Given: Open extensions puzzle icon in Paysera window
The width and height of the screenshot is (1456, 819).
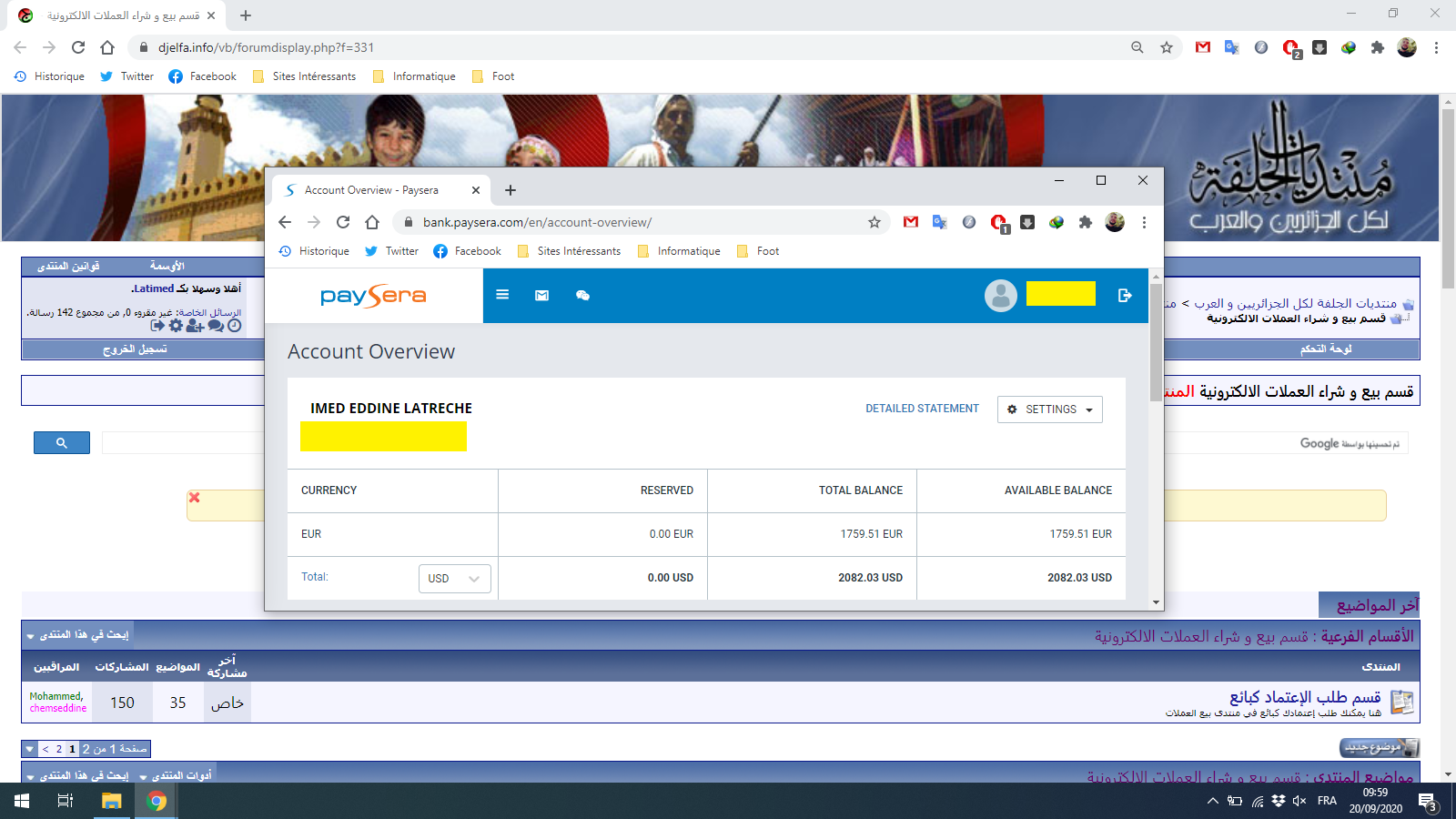Looking at the screenshot, I should pyautogui.click(x=1086, y=222).
